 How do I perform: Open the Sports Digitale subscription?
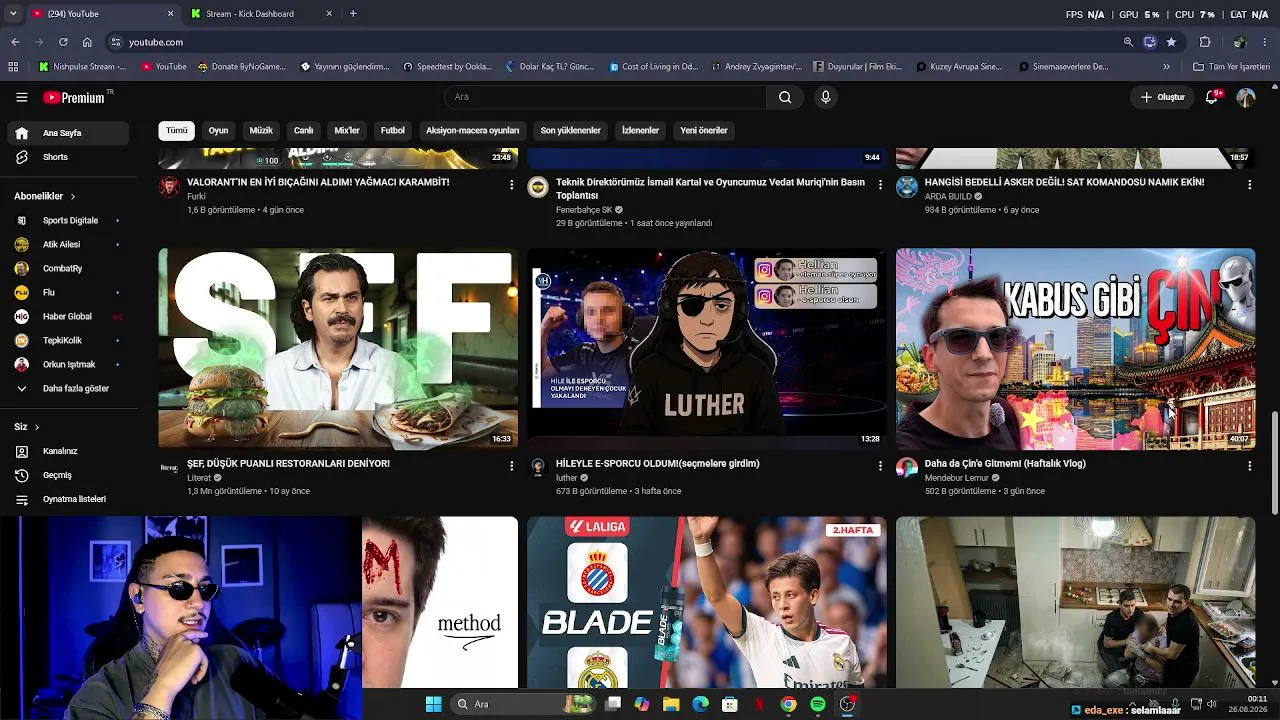coord(68,220)
